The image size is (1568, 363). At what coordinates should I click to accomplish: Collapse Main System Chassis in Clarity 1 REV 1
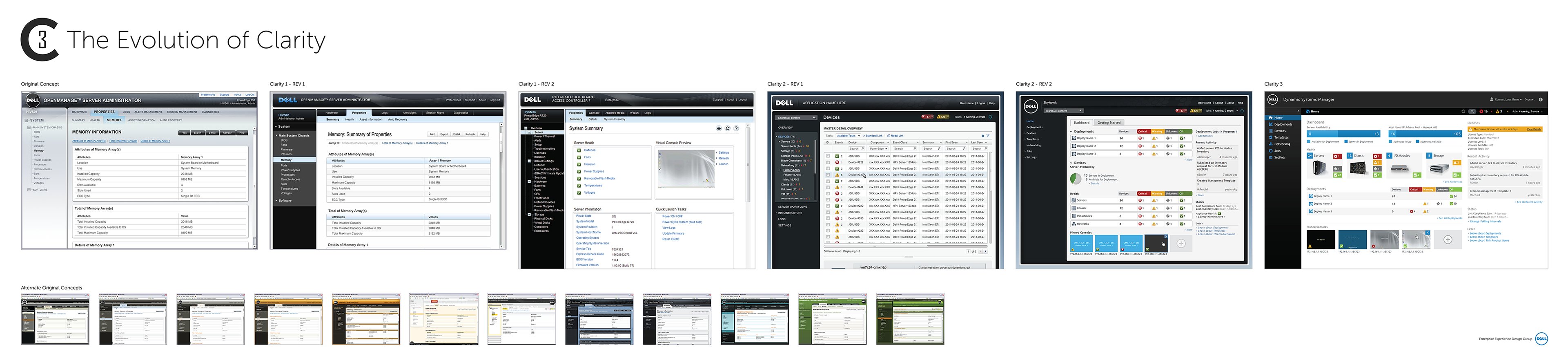276,136
